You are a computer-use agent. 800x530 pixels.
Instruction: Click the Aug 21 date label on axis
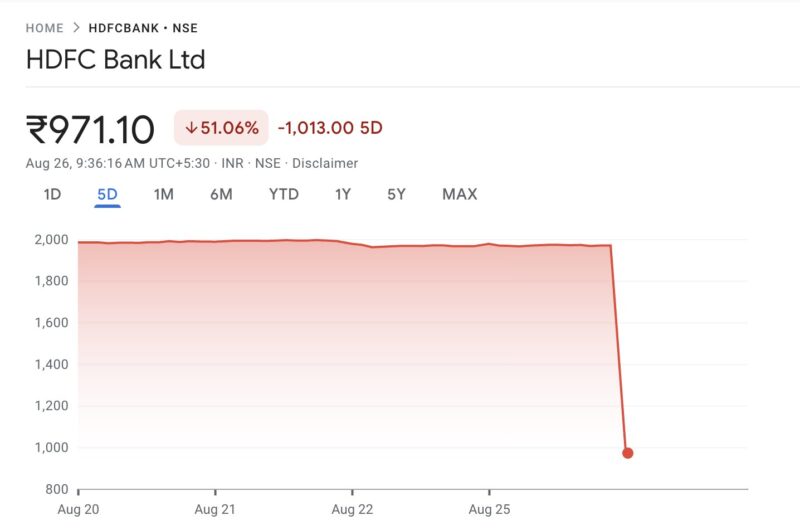215,509
